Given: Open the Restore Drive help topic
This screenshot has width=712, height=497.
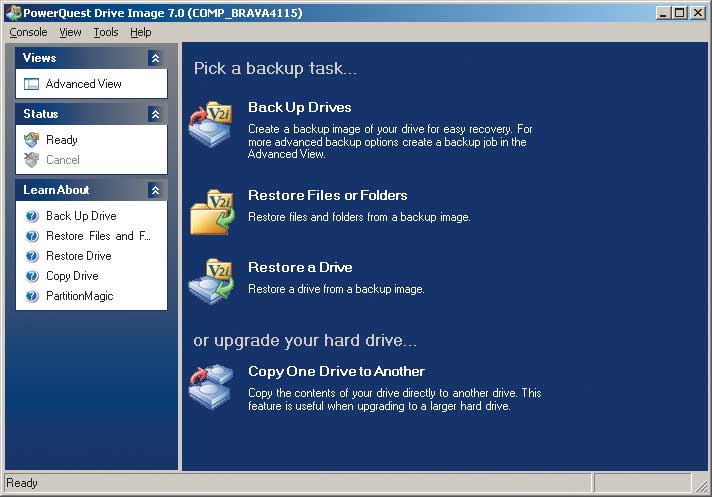Looking at the screenshot, I should [x=79, y=256].
